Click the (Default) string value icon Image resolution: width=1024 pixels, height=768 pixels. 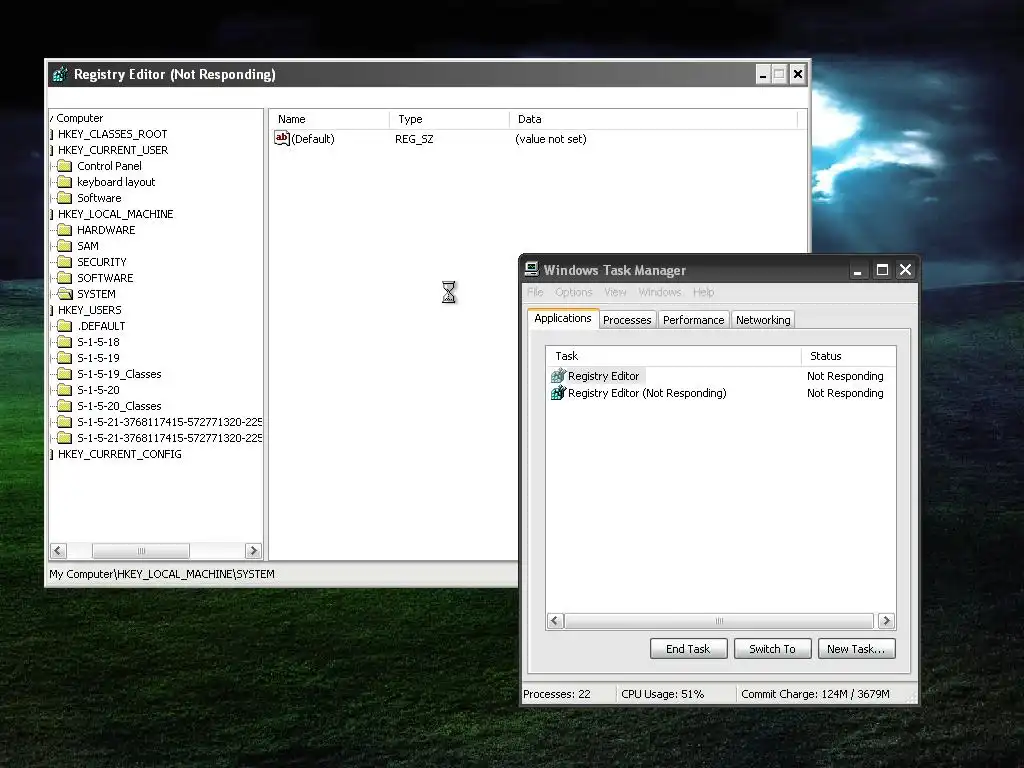pyautogui.click(x=281, y=138)
